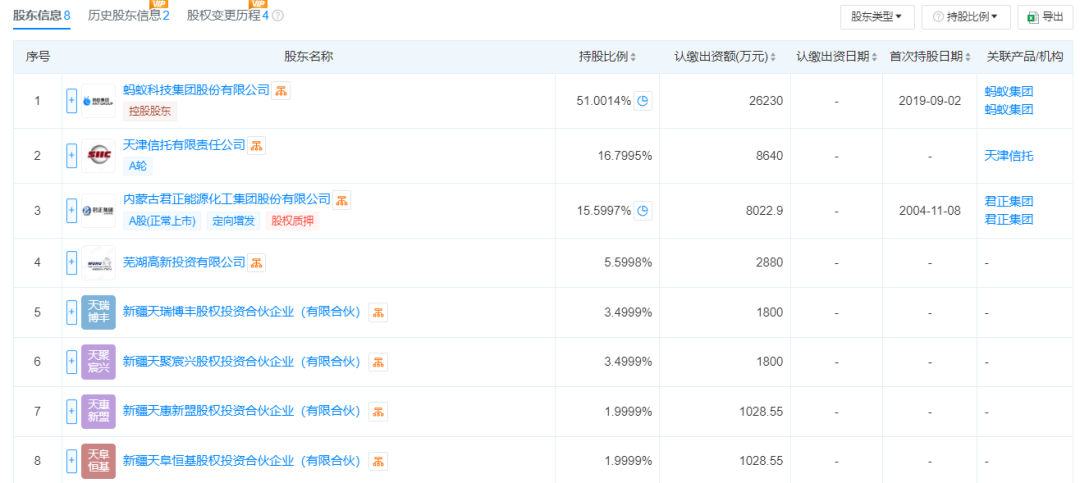Click the 天阜恒基 avatar tile
Image resolution: width=1080 pixels, height=483 pixels.
pyautogui.click(x=98, y=461)
